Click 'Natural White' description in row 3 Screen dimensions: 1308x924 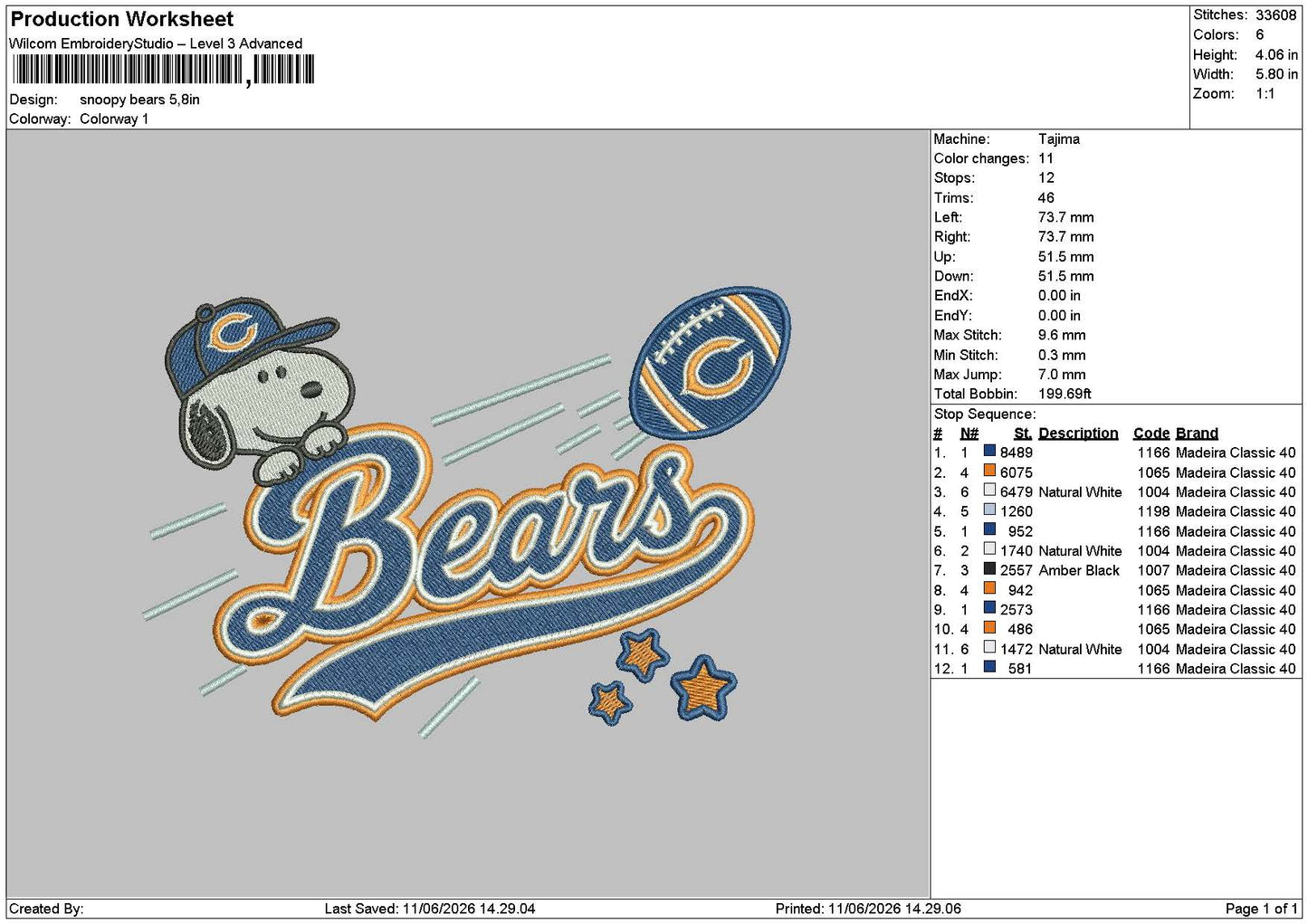pyautogui.click(x=1080, y=492)
